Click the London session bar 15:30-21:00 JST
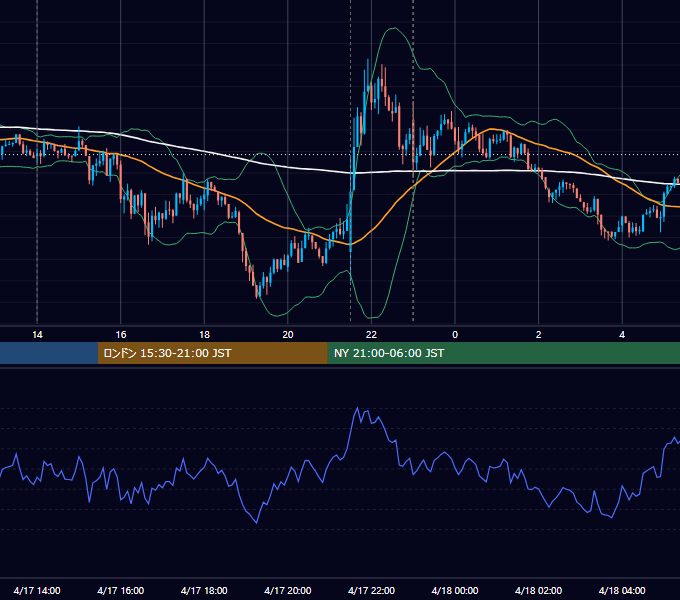The width and height of the screenshot is (680, 600). [x=212, y=353]
